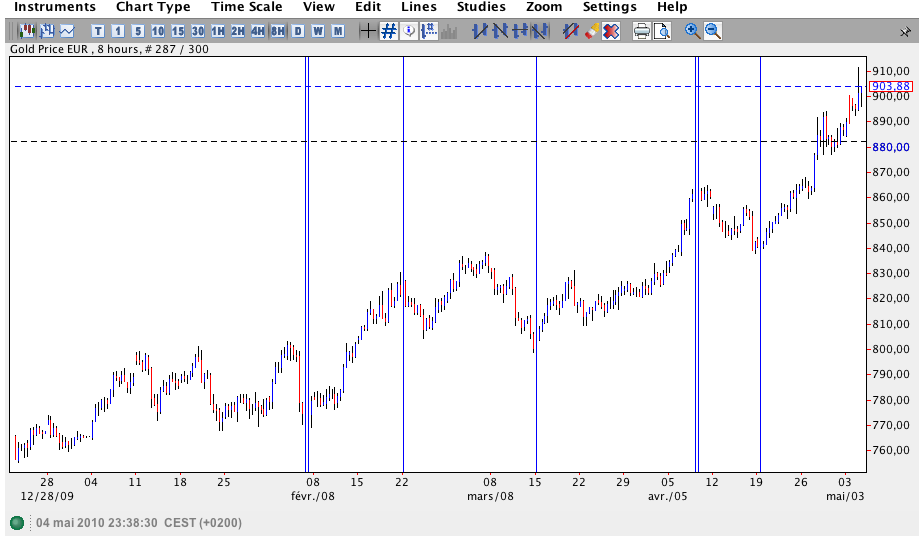Toggle the crosshair cursor
This screenshot has height=537, width=922.
[x=367, y=31]
